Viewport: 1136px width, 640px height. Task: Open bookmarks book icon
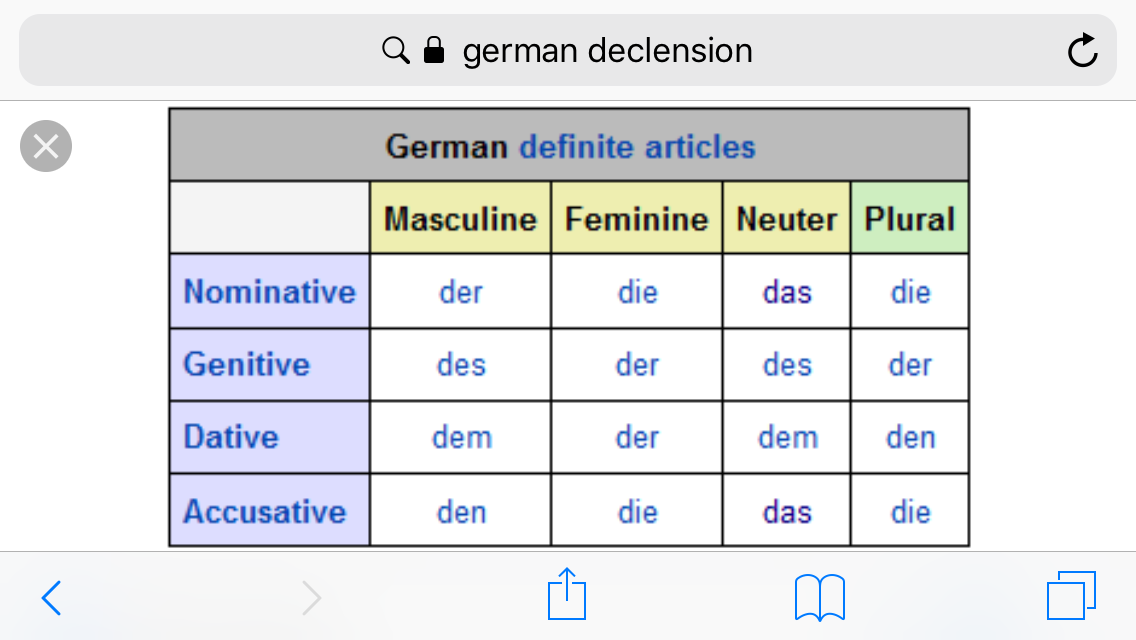click(819, 597)
